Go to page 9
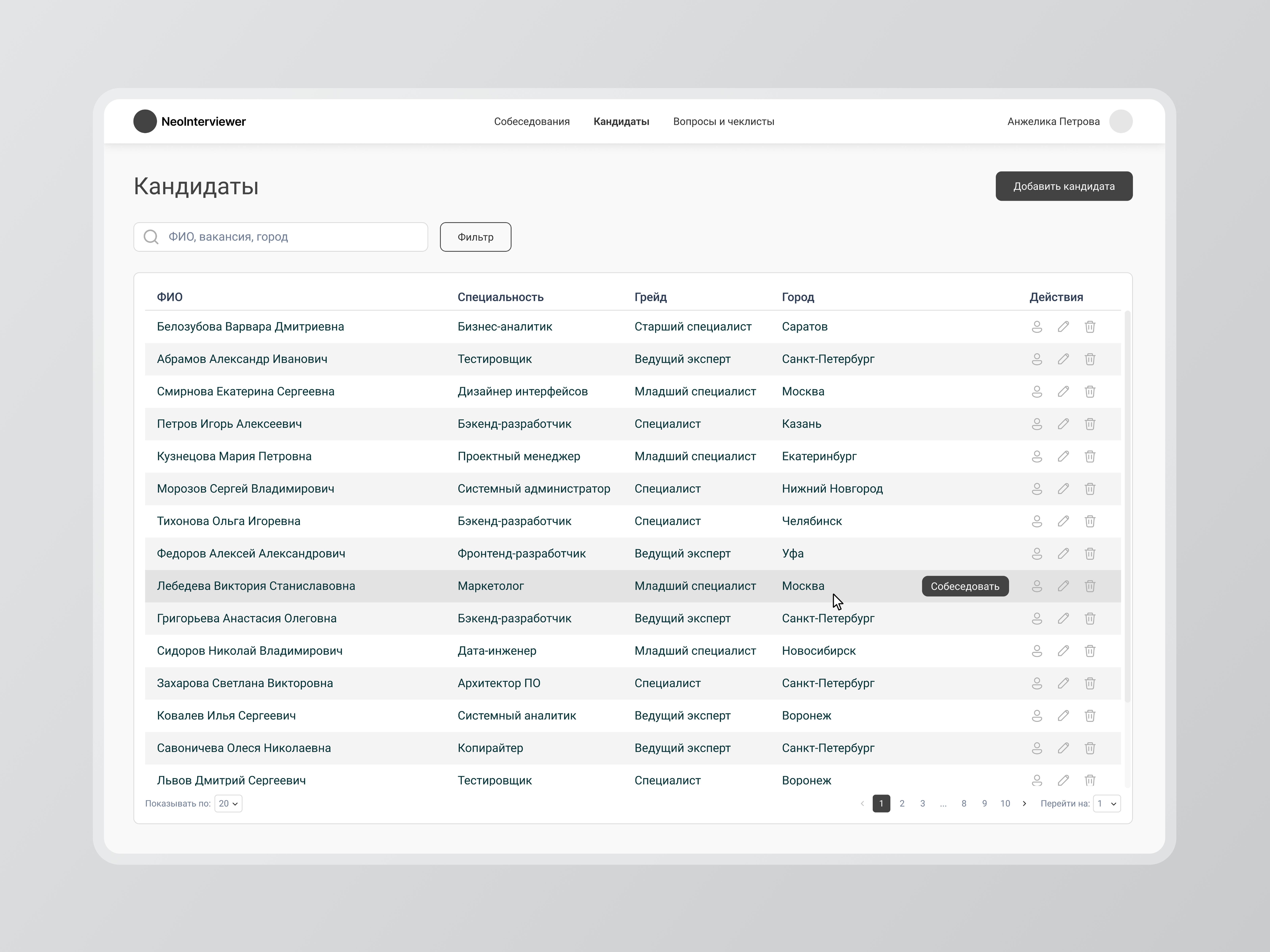The image size is (1270, 952). (985, 803)
